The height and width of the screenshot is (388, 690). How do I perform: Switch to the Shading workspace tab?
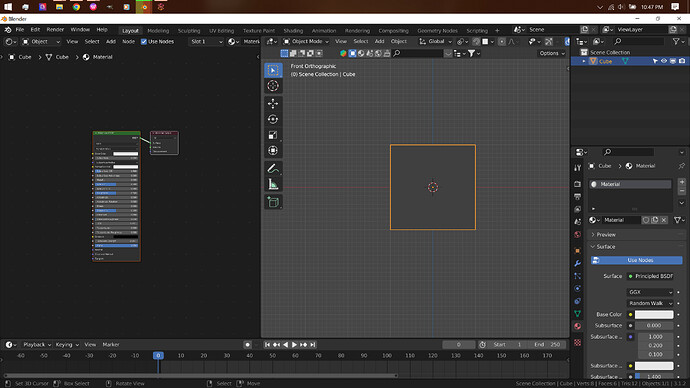(x=293, y=30)
